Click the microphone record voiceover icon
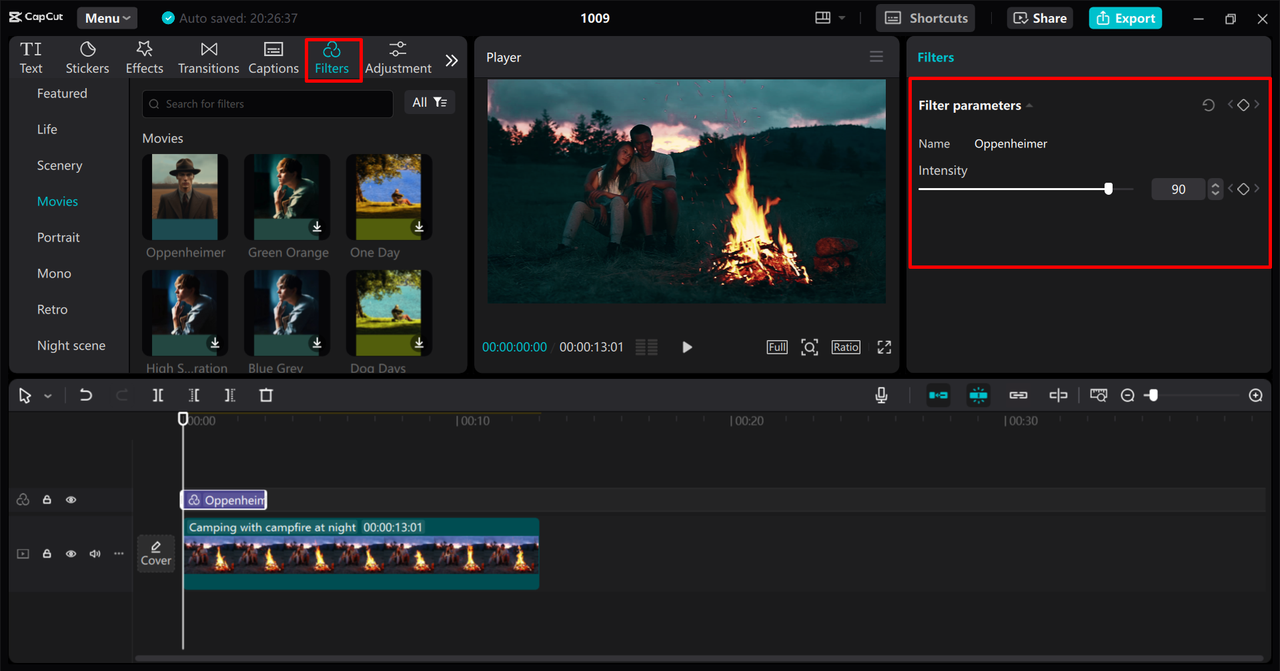The height and width of the screenshot is (671, 1280). pyautogui.click(x=881, y=395)
